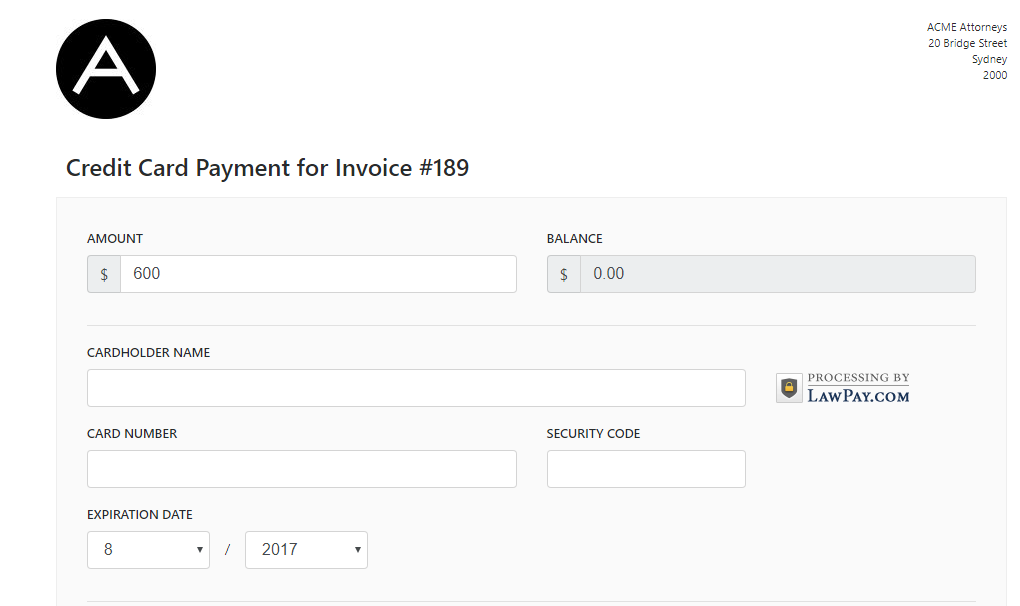Click the circular ACME letter-A logo

click(x=105, y=68)
